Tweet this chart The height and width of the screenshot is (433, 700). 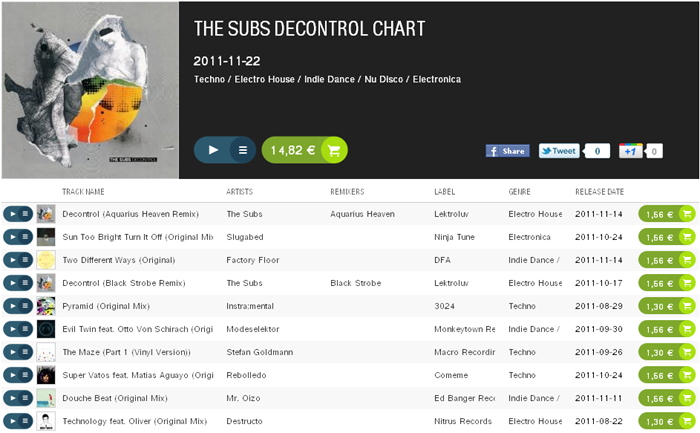pyautogui.click(x=559, y=151)
